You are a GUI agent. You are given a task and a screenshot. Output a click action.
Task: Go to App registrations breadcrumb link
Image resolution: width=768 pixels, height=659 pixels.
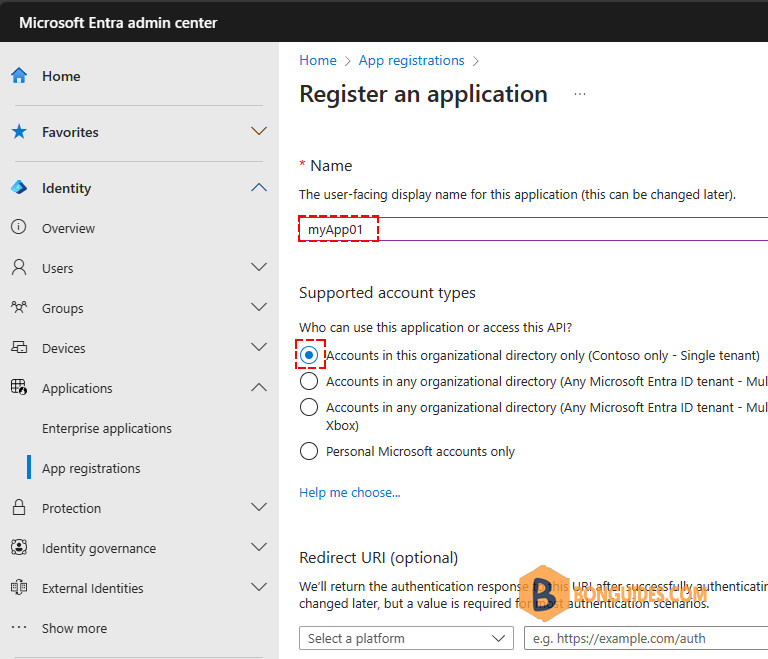411,60
